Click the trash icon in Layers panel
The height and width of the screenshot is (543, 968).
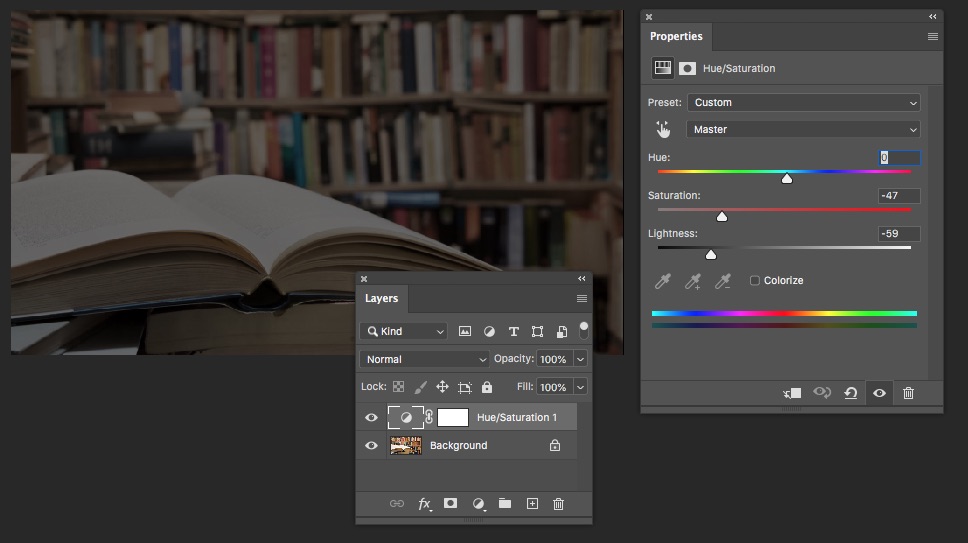pyautogui.click(x=558, y=504)
